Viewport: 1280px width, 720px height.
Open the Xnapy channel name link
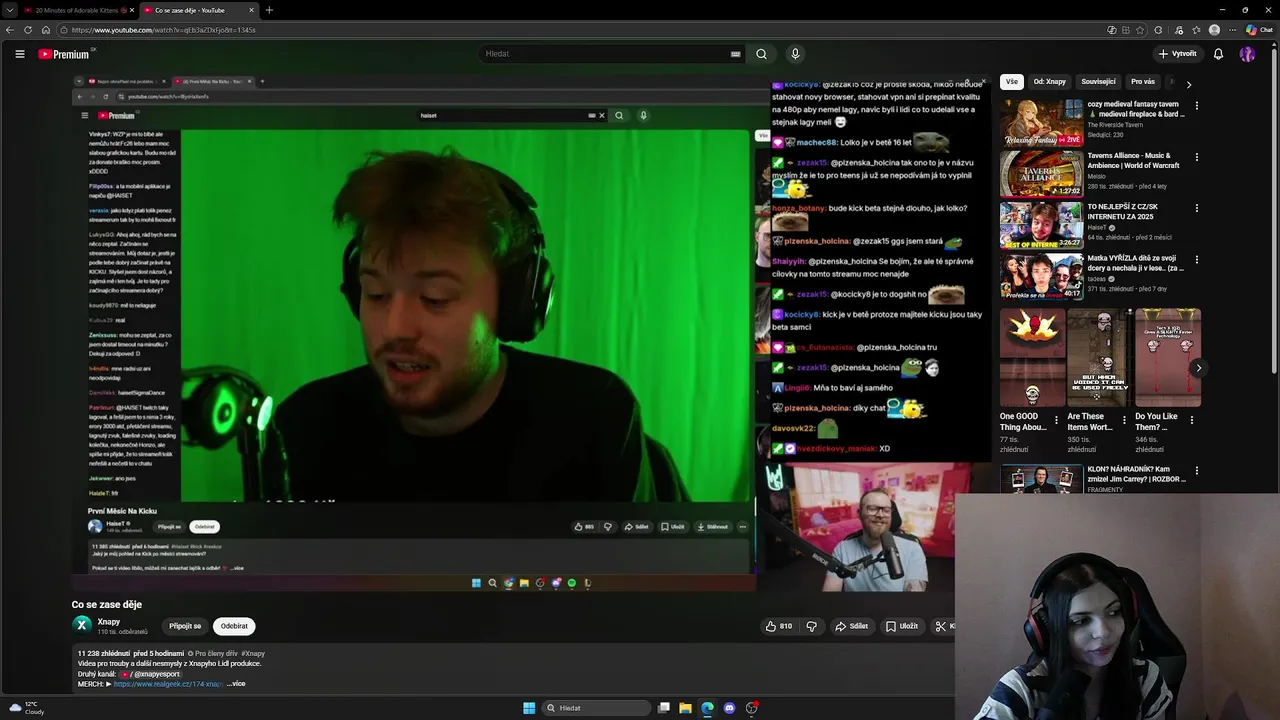point(109,621)
